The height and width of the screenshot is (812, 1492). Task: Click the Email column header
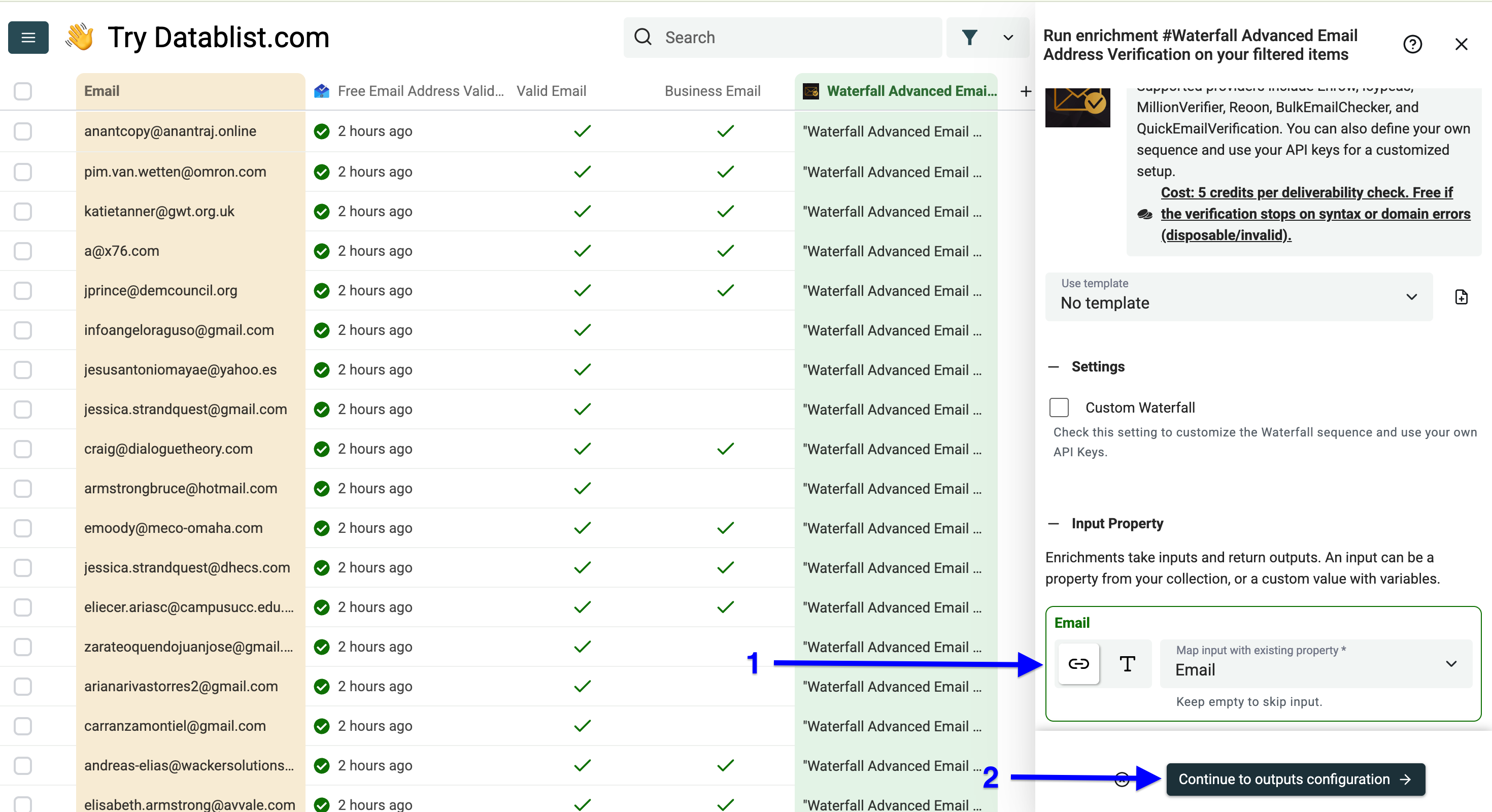pyautogui.click(x=190, y=91)
